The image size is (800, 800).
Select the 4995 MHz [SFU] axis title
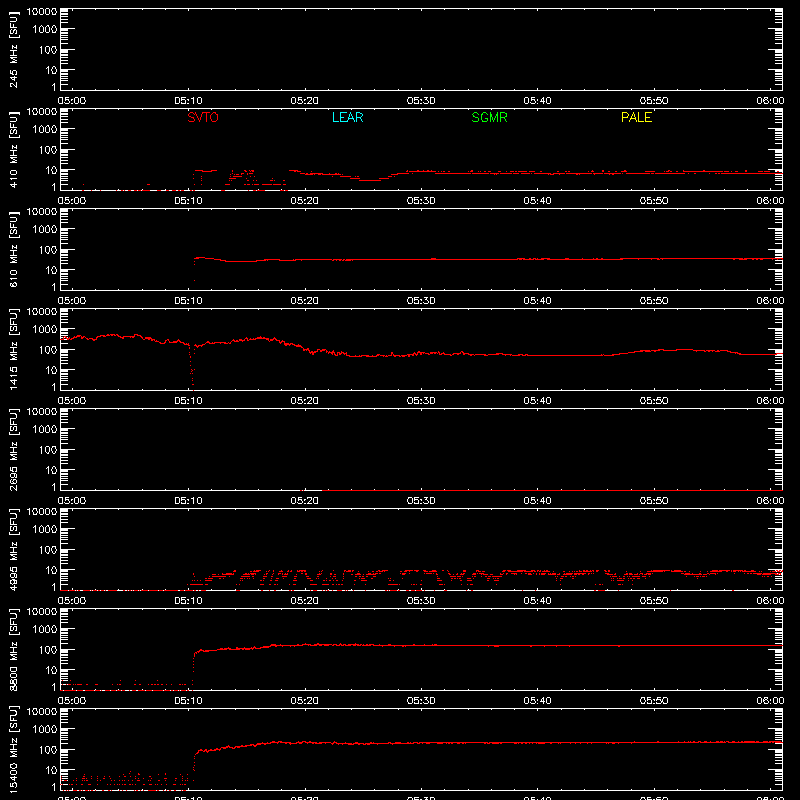click(x=13, y=549)
